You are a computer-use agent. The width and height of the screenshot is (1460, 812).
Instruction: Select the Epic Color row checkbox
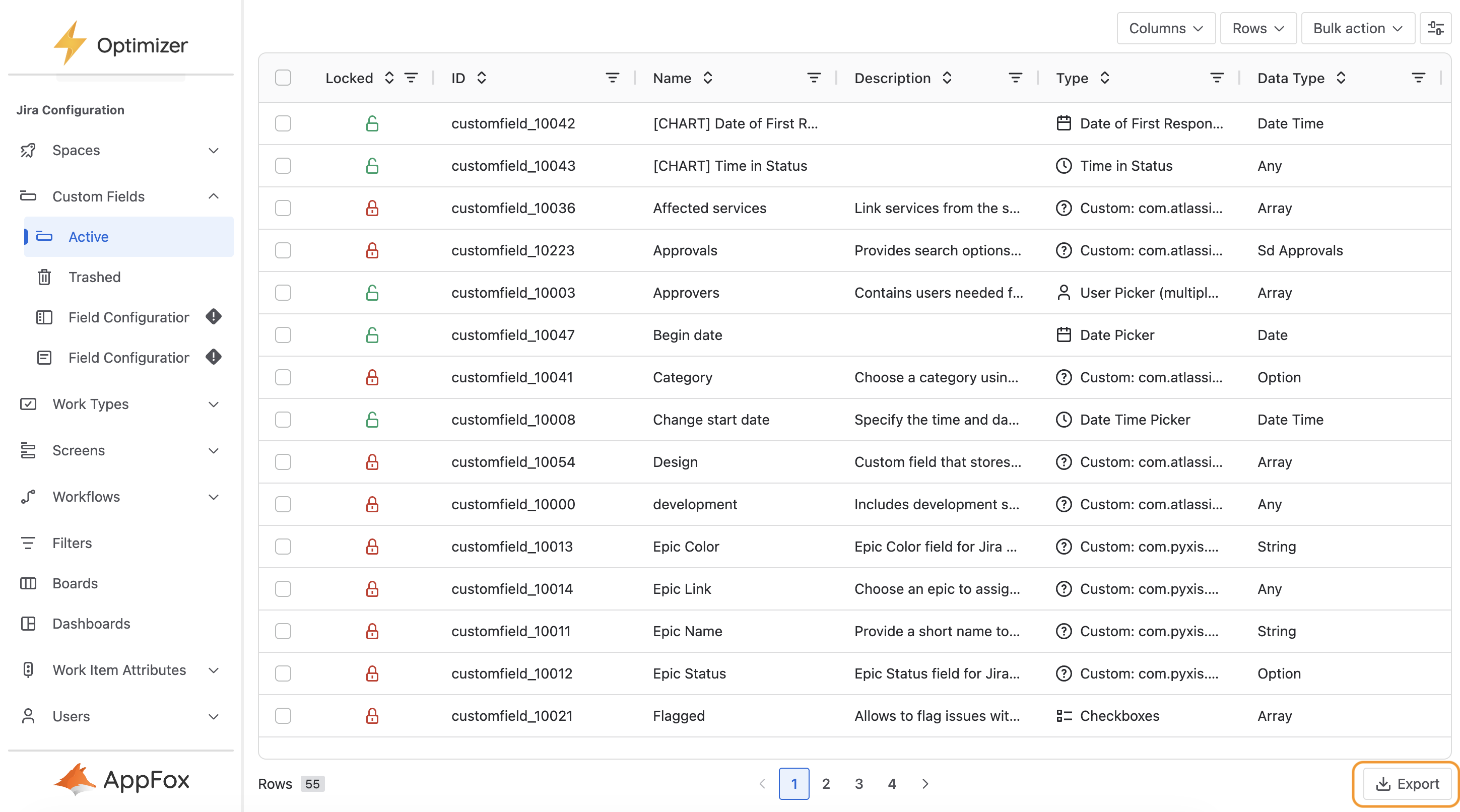coord(283,546)
